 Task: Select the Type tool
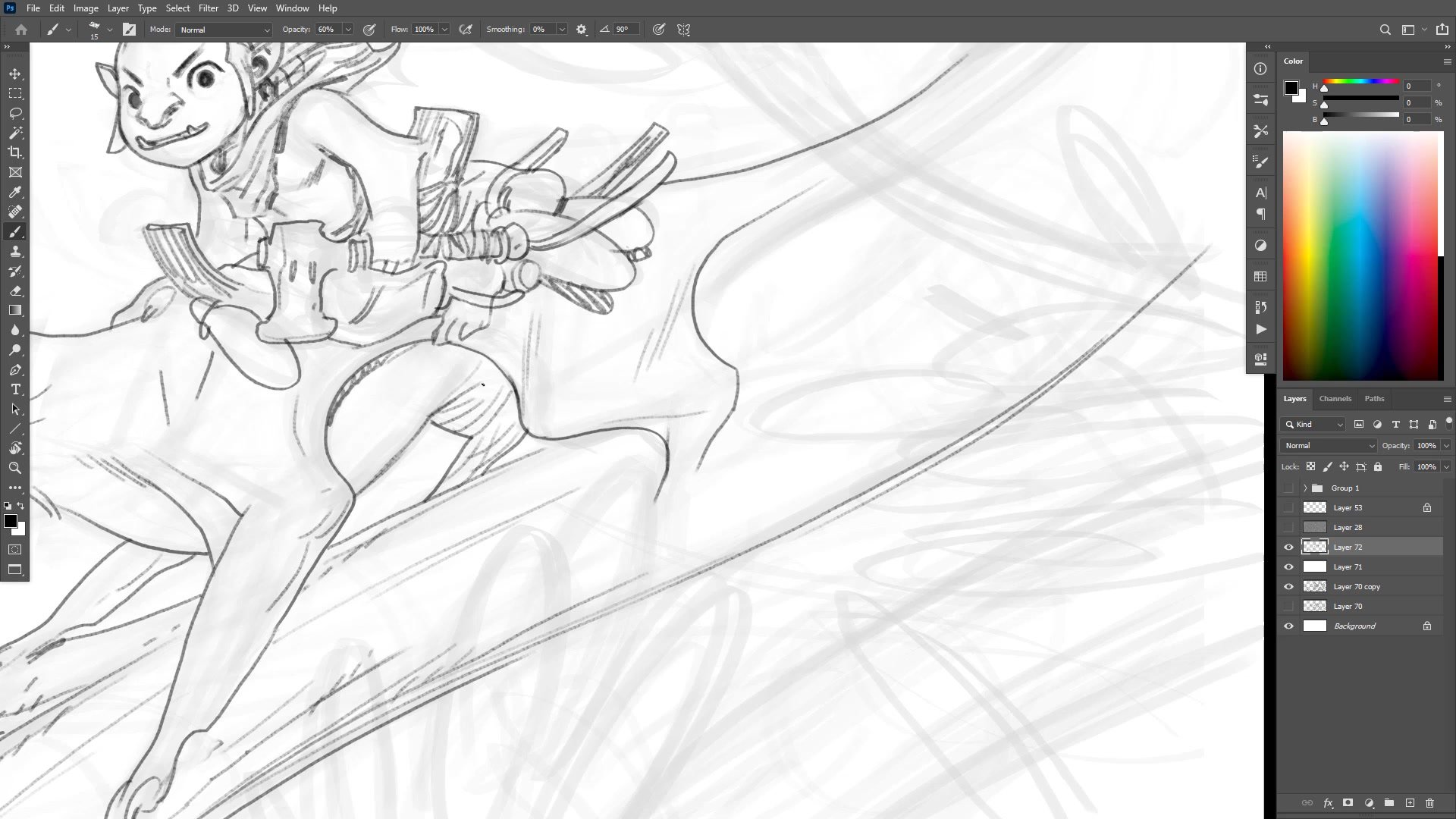(15, 389)
